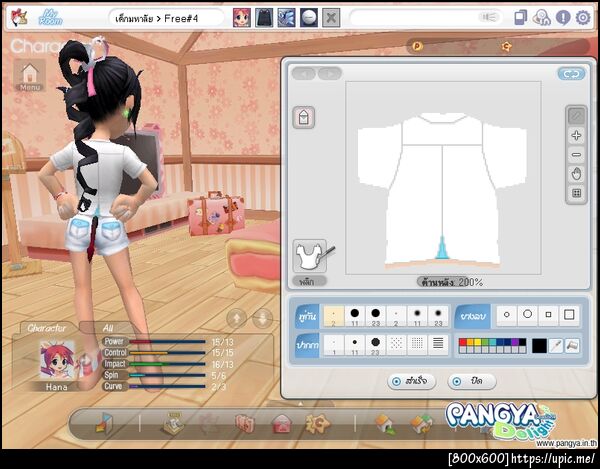This screenshot has width=600, height=469.
Task: Select the hand pan tool
Action: [x=576, y=174]
